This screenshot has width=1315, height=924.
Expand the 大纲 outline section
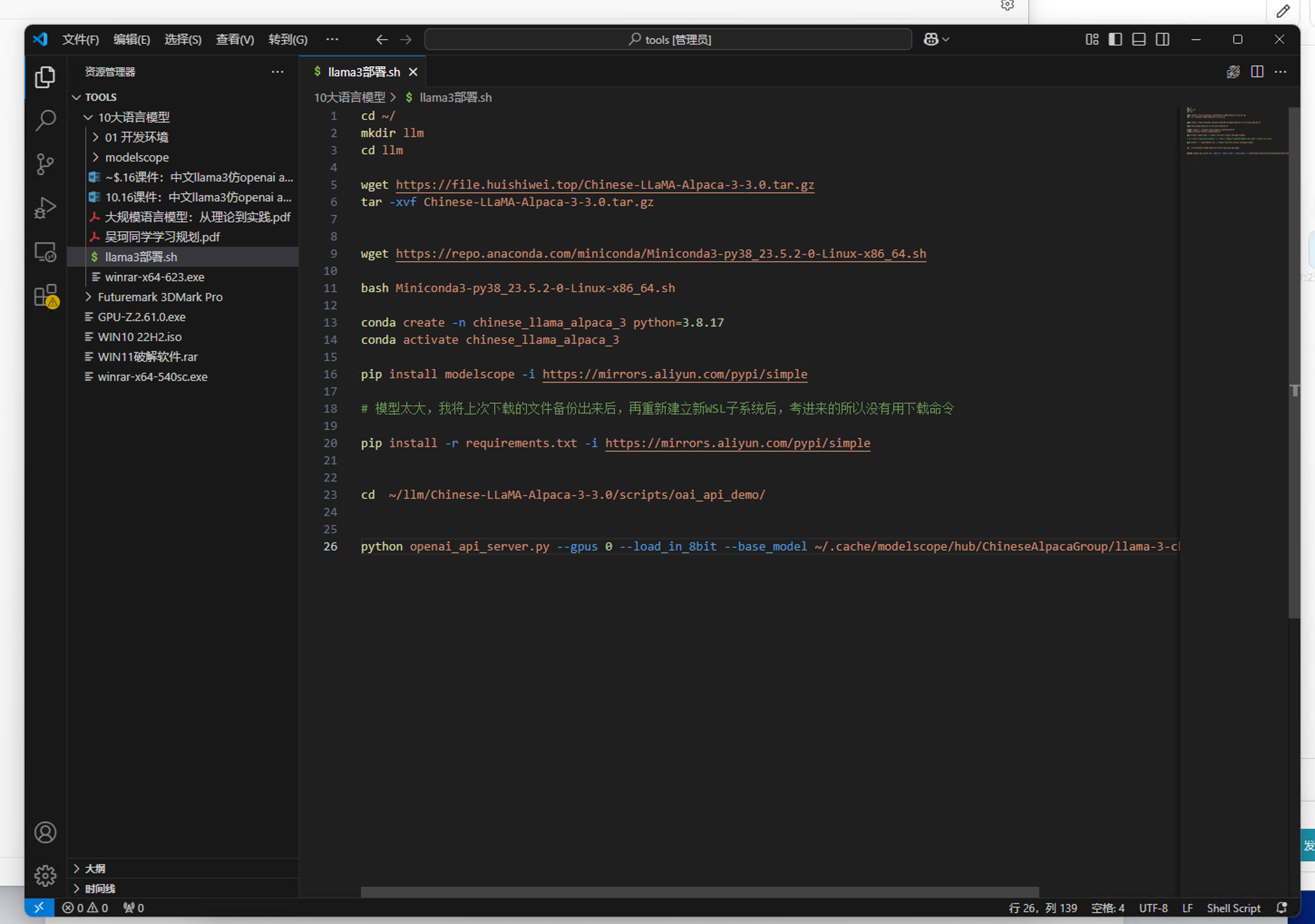(x=183, y=869)
